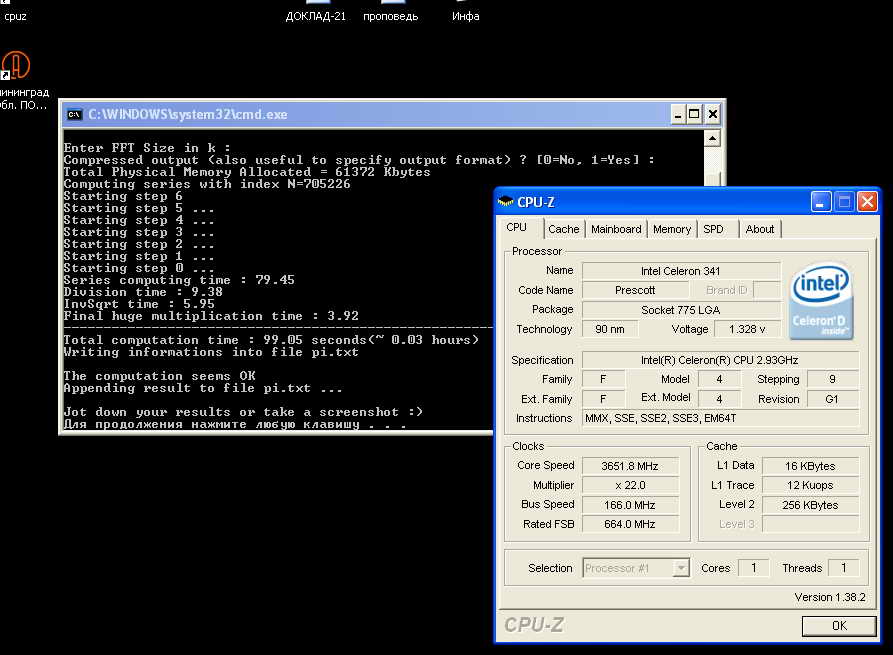
Task: Maximize the cmd.exe window
Action: tap(694, 114)
